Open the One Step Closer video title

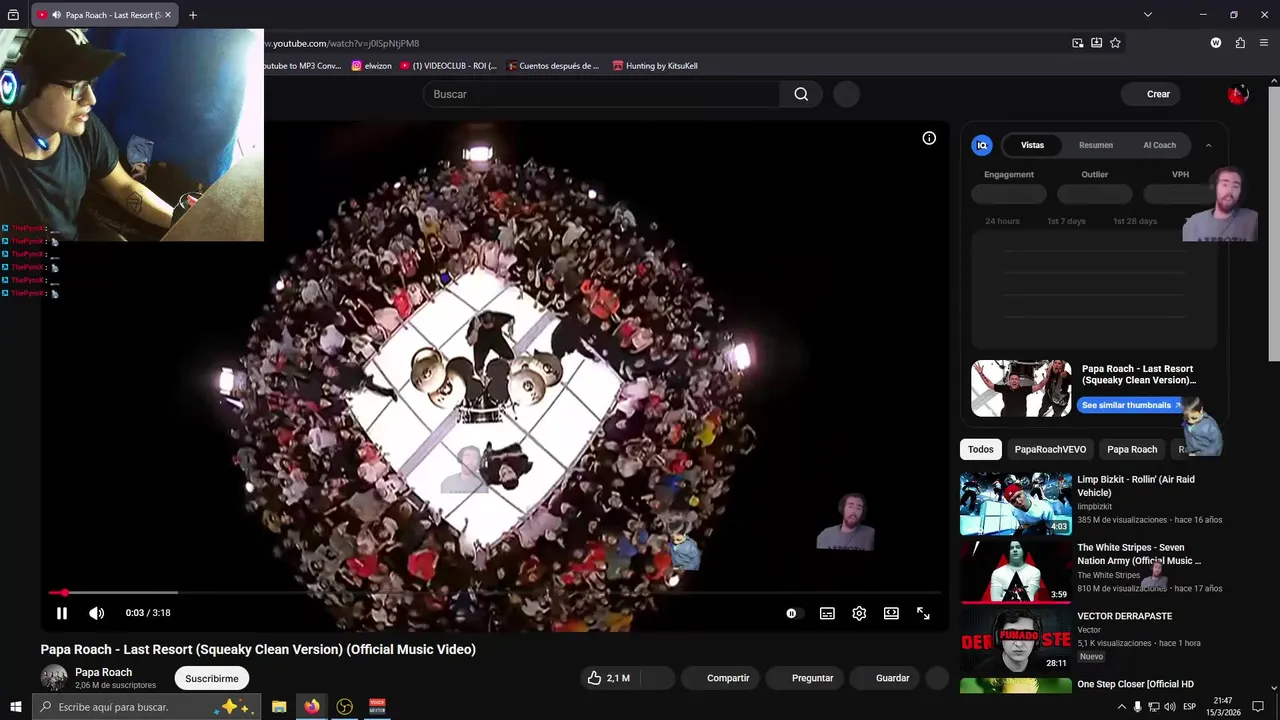[x=1135, y=684]
